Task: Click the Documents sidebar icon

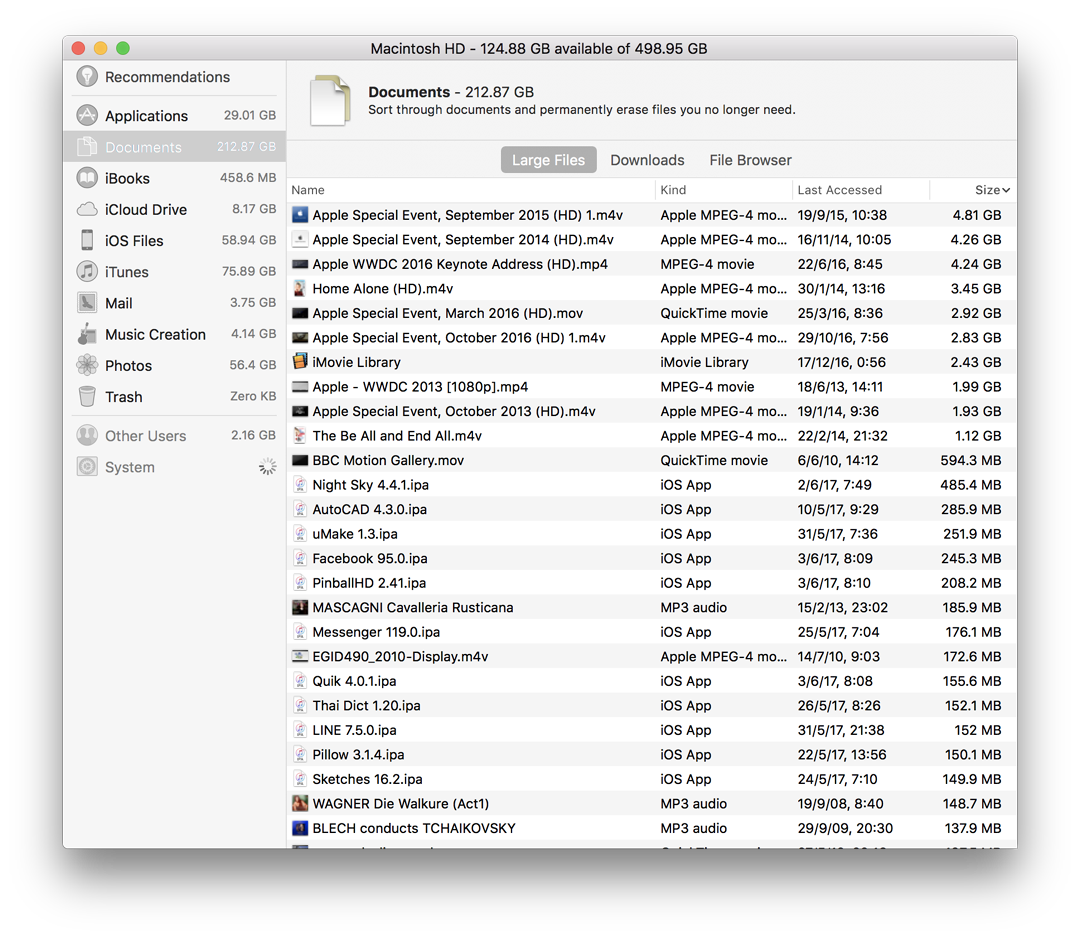Action: [x=87, y=147]
